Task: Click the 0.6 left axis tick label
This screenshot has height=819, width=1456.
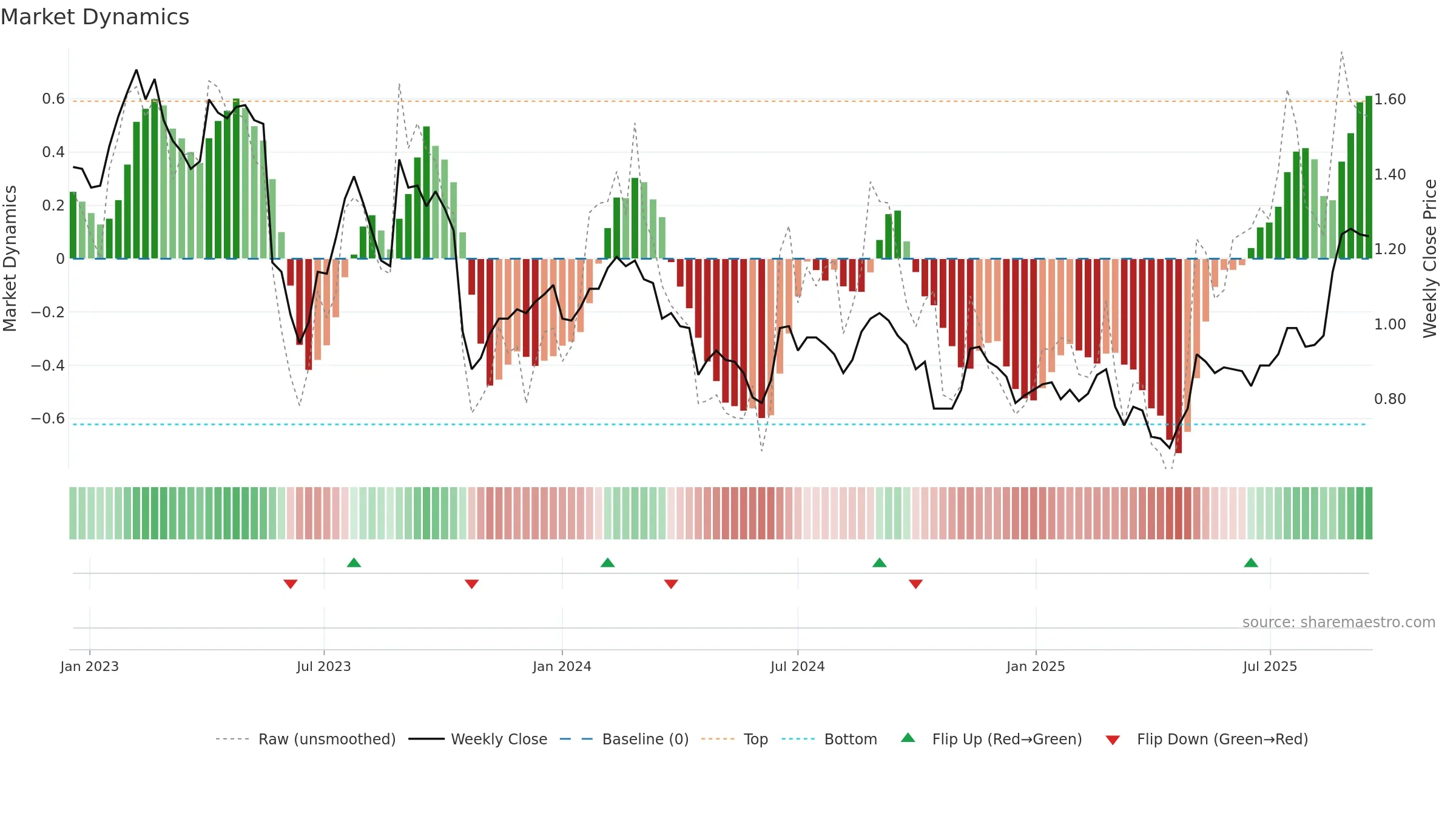Action: tap(53, 99)
